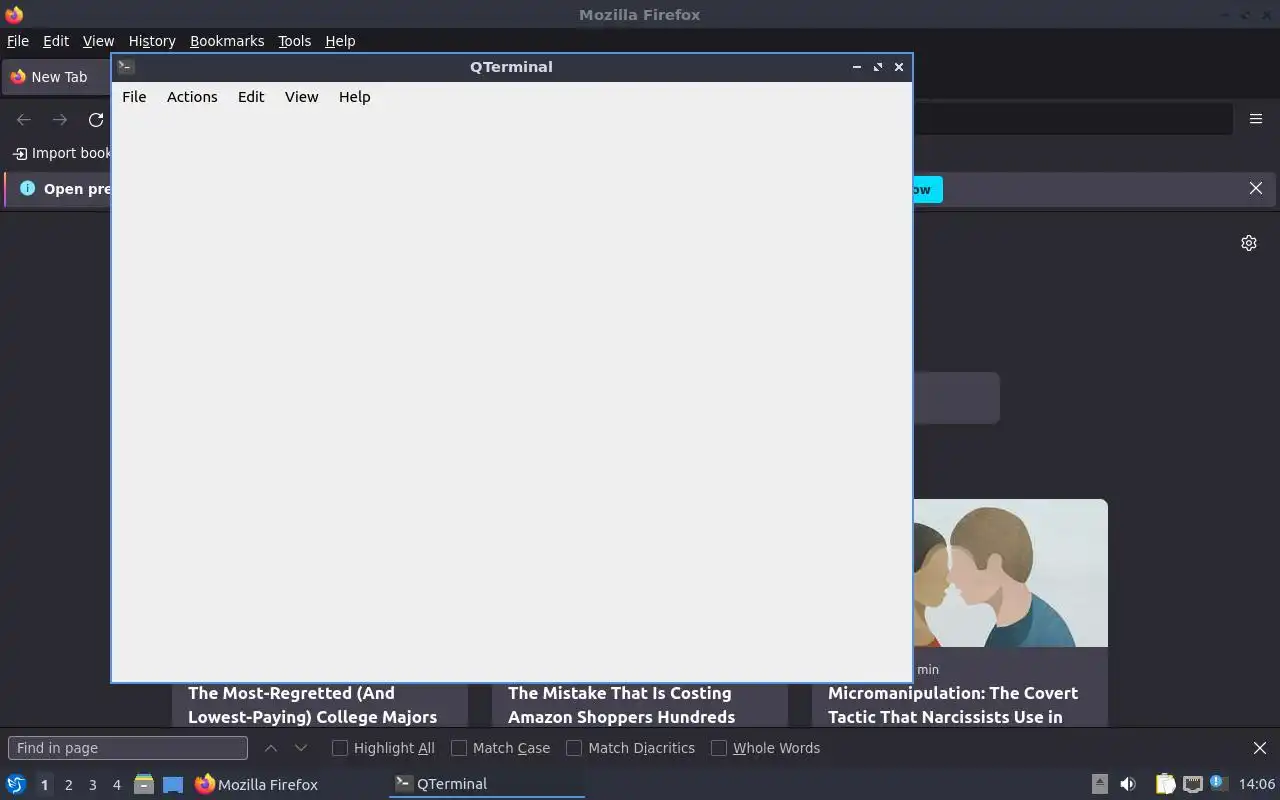Image resolution: width=1280 pixels, height=800 pixels.
Task: Click Firefox's forward navigation arrow
Action: pyautogui.click(x=60, y=120)
